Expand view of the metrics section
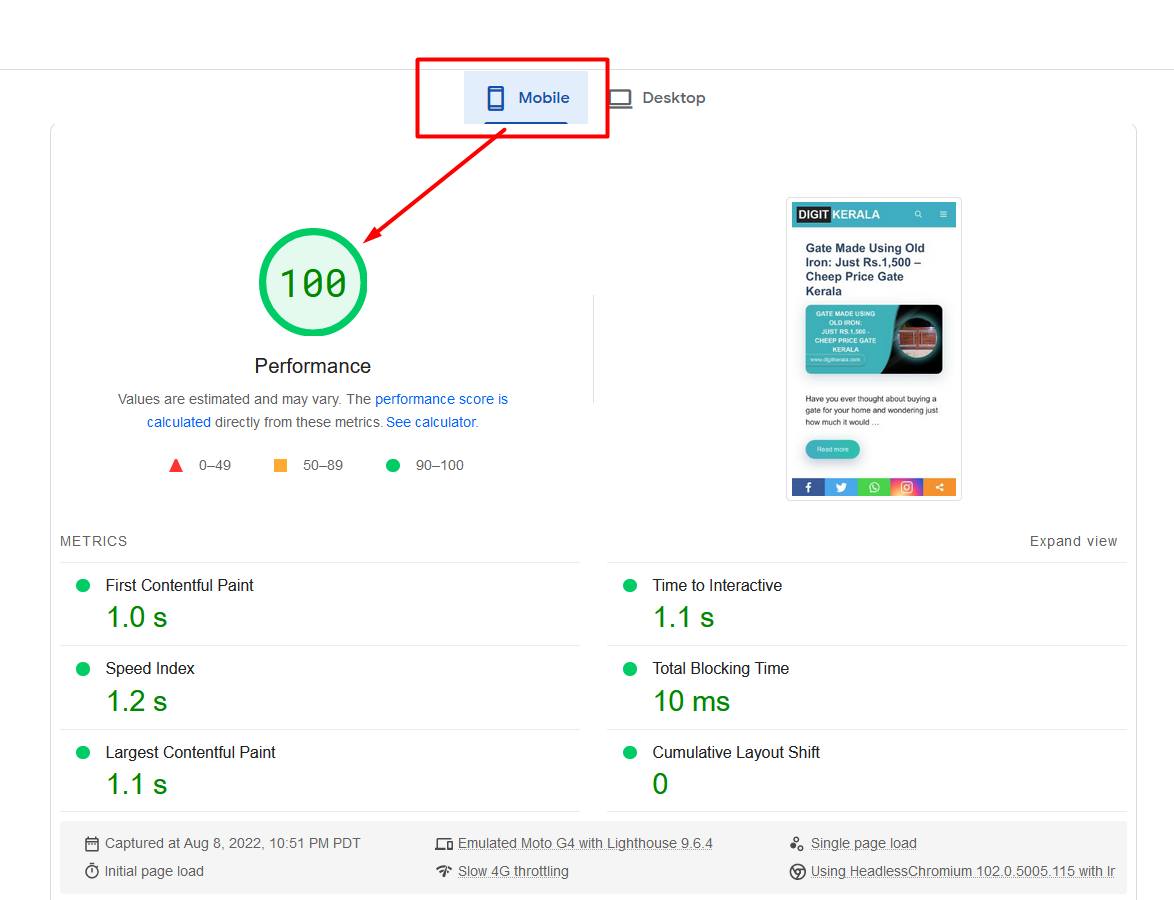The height and width of the screenshot is (900, 1174). pyautogui.click(x=1073, y=541)
